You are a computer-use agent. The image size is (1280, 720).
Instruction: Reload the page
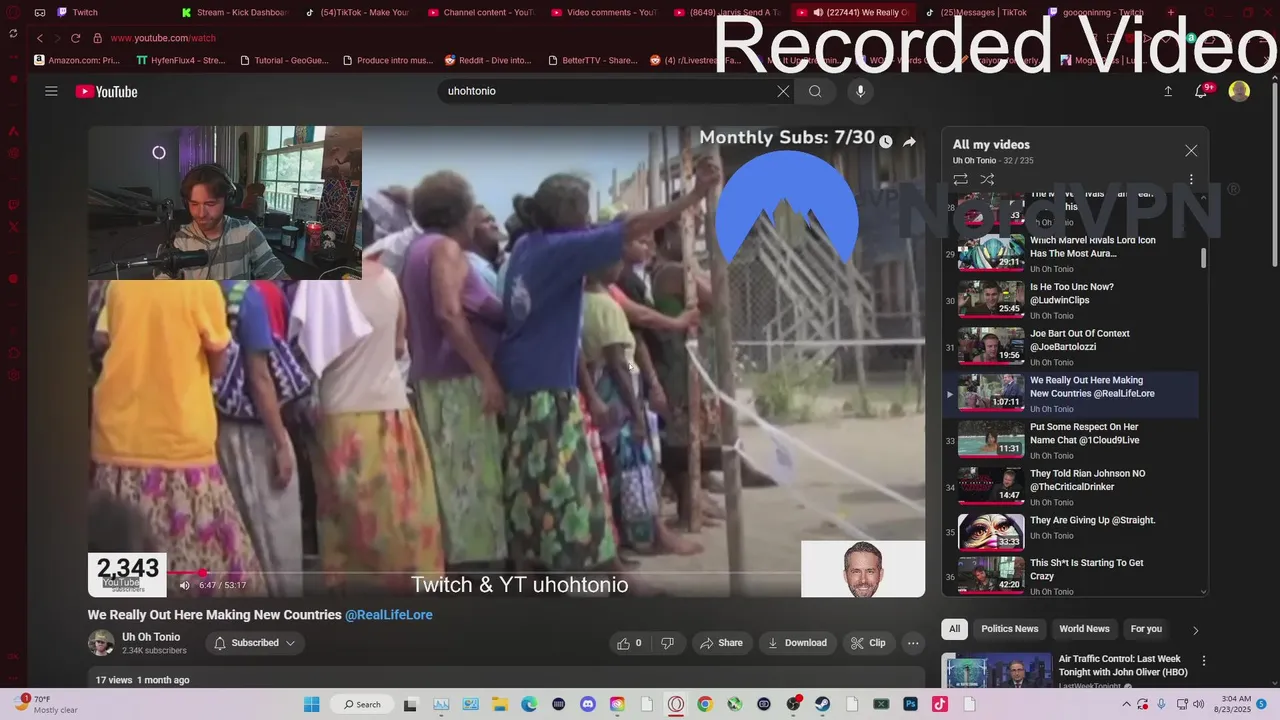pyautogui.click(x=75, y=38)
